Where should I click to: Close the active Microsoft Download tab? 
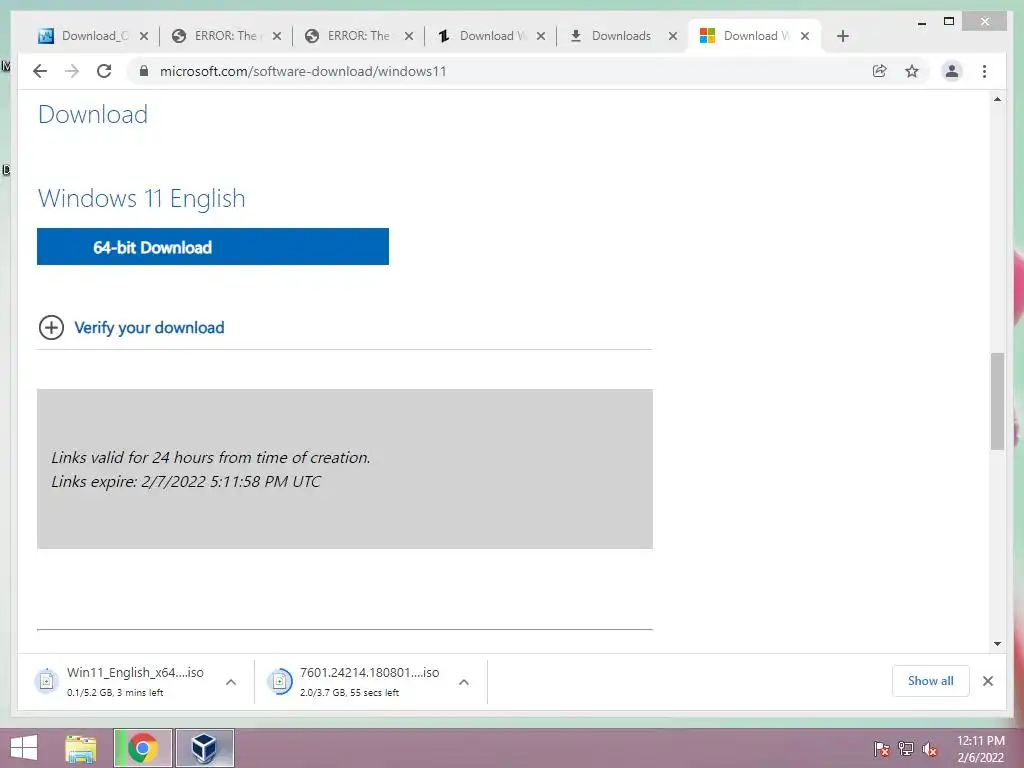805,36
